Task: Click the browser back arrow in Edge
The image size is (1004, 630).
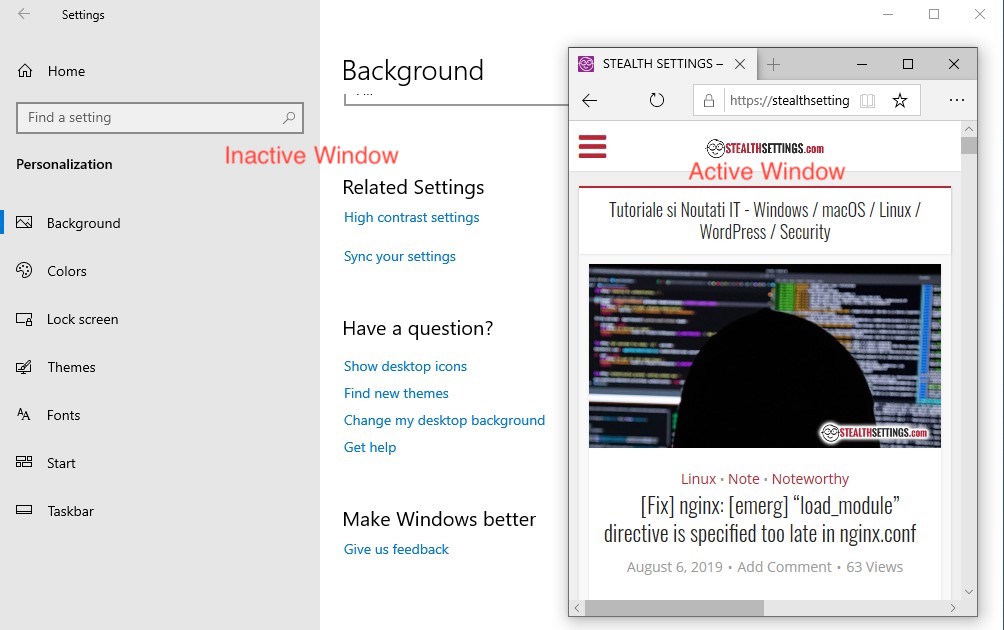Action: click(590, 100)
